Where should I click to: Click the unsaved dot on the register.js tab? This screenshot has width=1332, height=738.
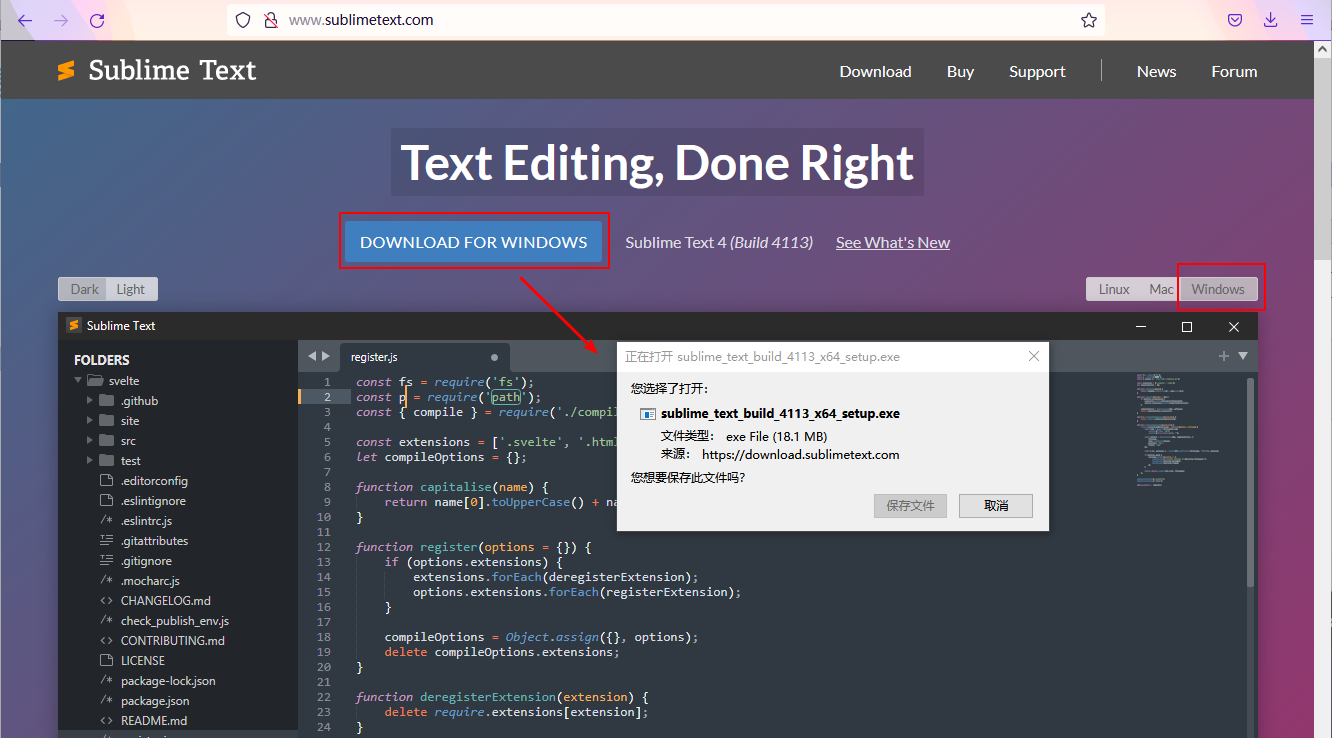coord(494,357)
